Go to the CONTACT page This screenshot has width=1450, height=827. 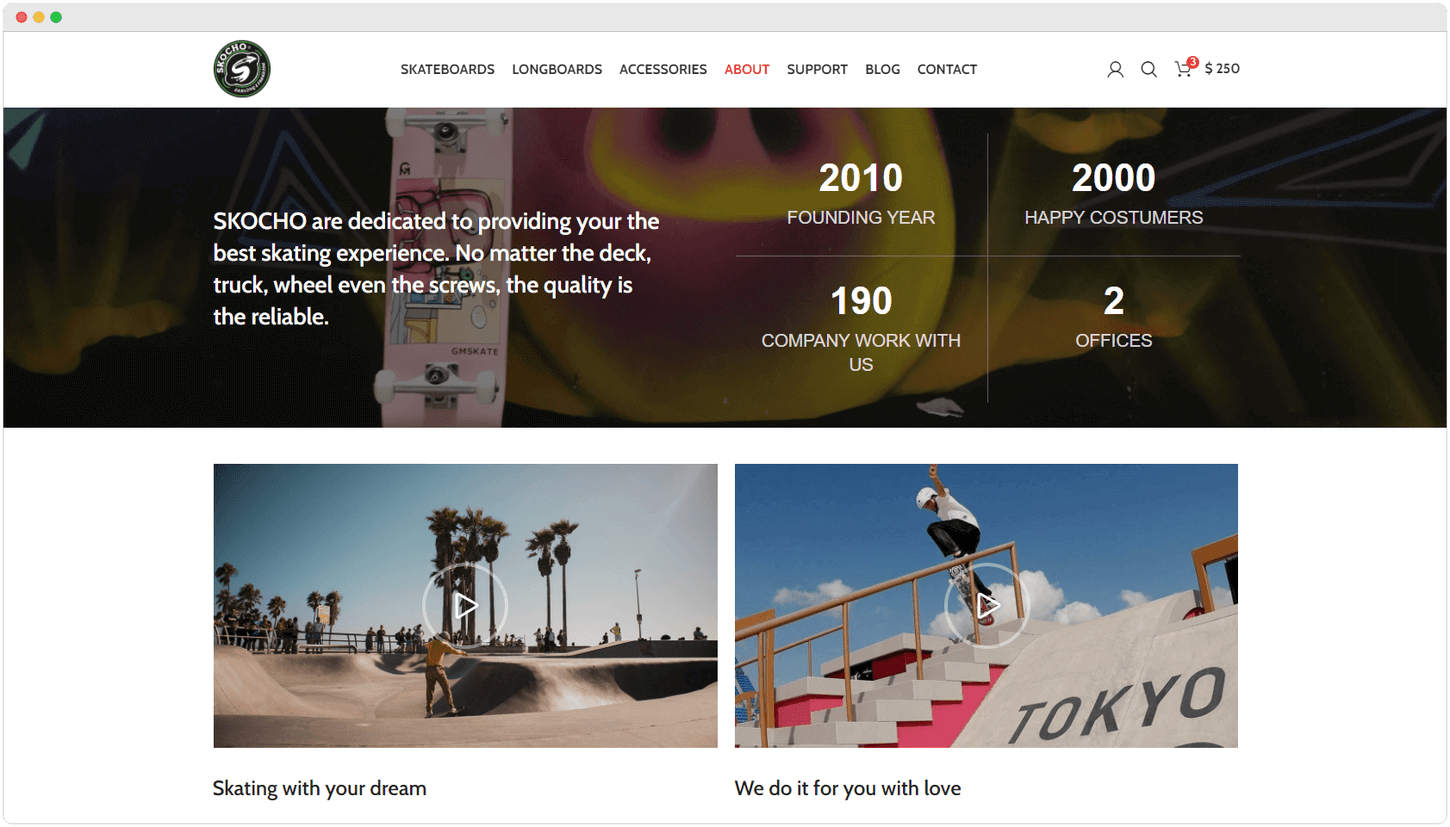(947, 69)
